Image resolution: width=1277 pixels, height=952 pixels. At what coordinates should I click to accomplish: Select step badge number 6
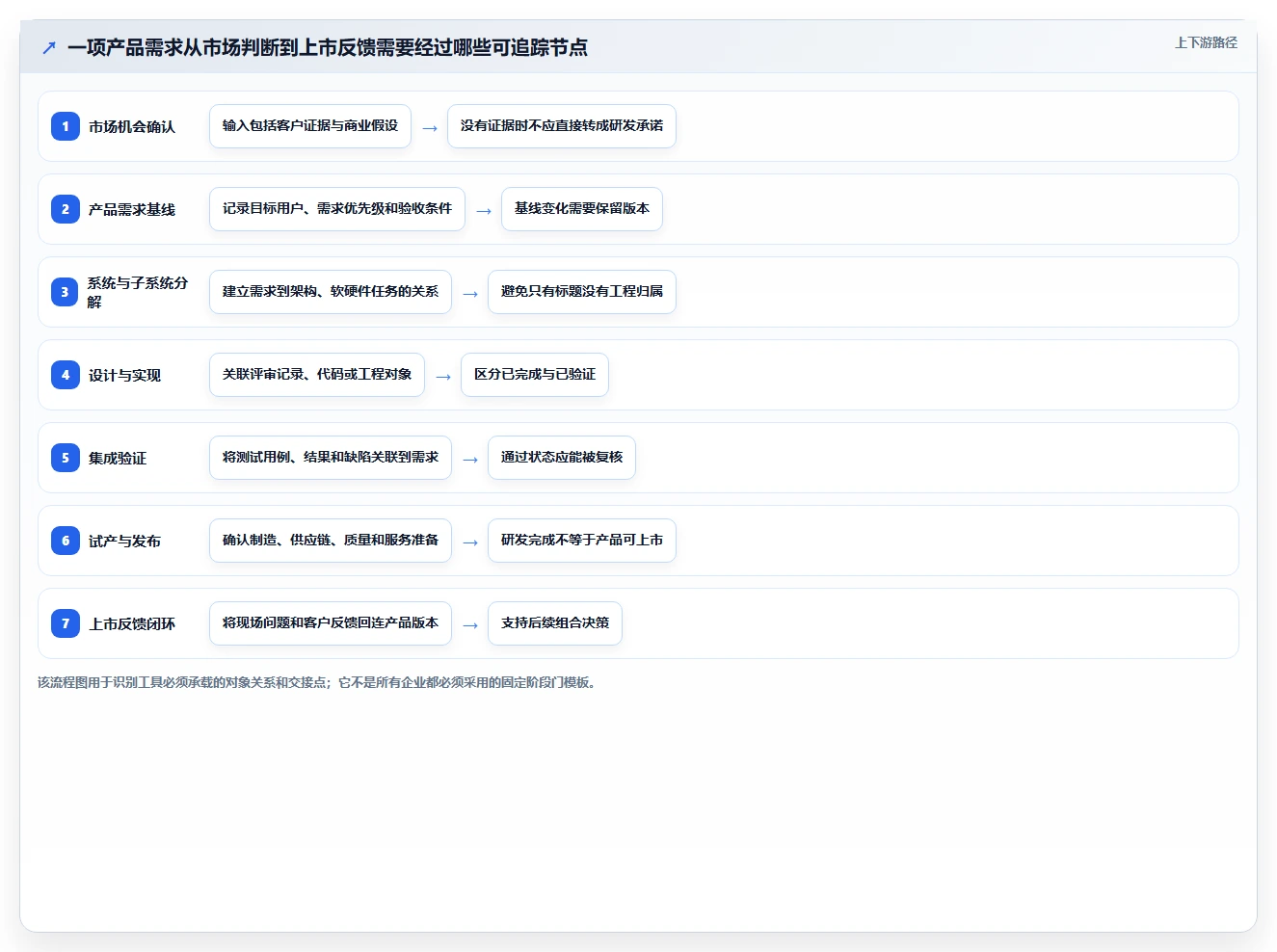click(x=66, y=541)
